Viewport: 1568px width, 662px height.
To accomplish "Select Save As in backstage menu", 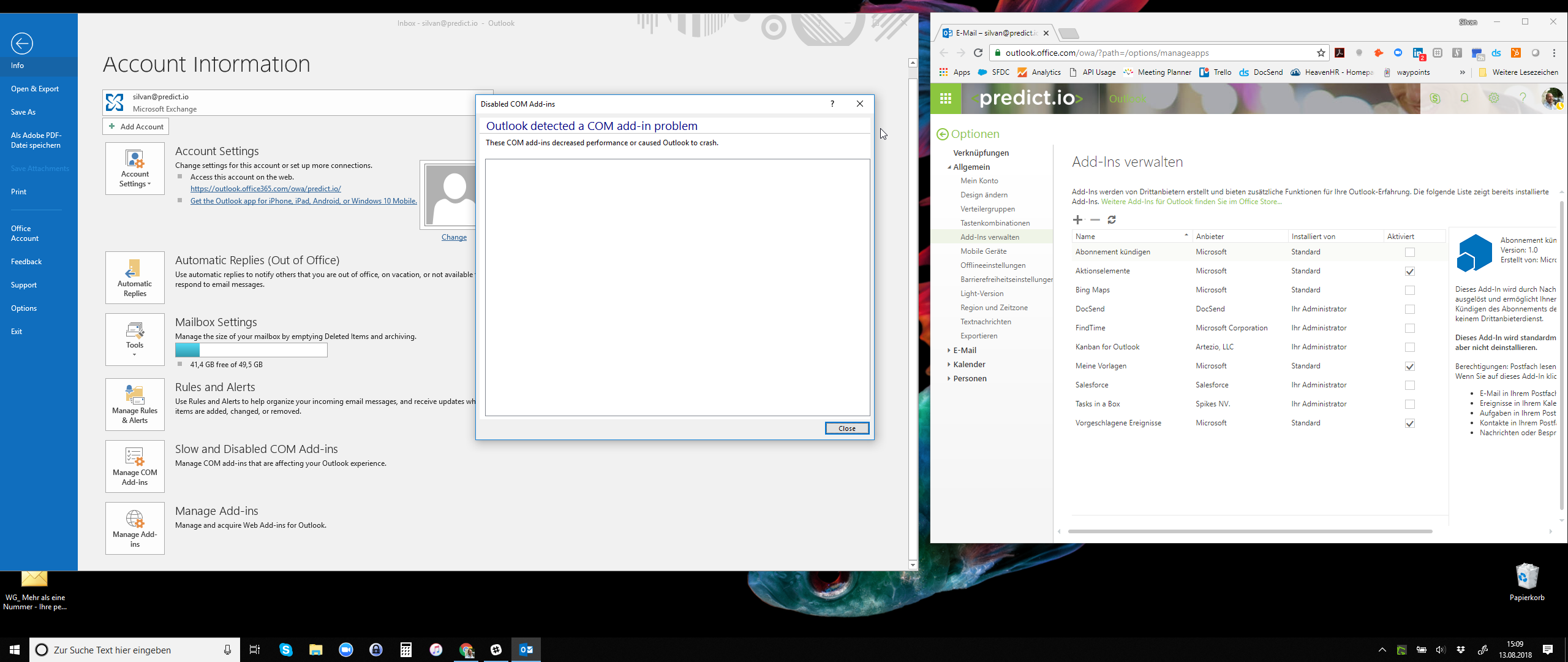I will (23, 112).
